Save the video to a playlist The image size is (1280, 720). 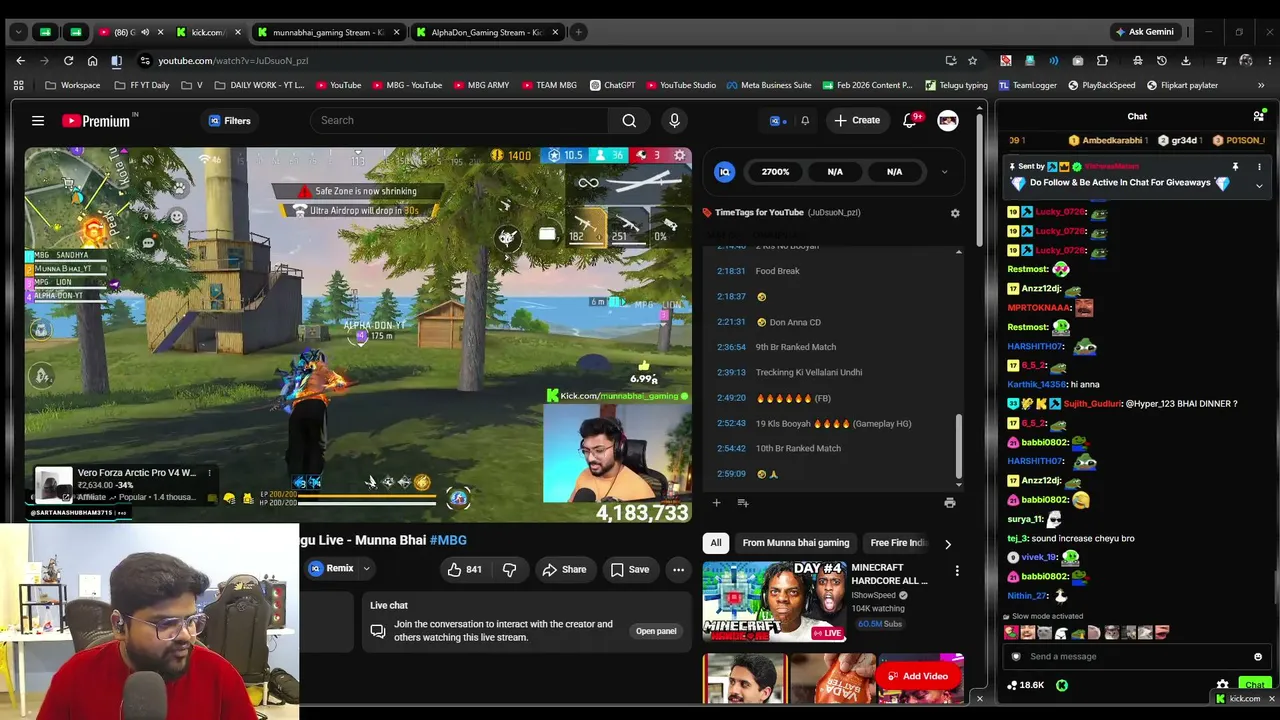click(630, 569)
